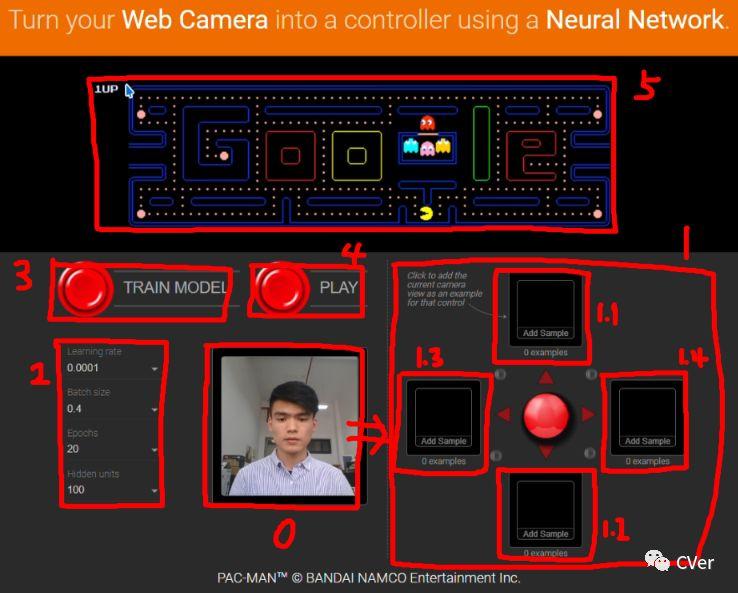Click the yellow Pac-Man character
This screenshot has height=593, width=738.
426,213
